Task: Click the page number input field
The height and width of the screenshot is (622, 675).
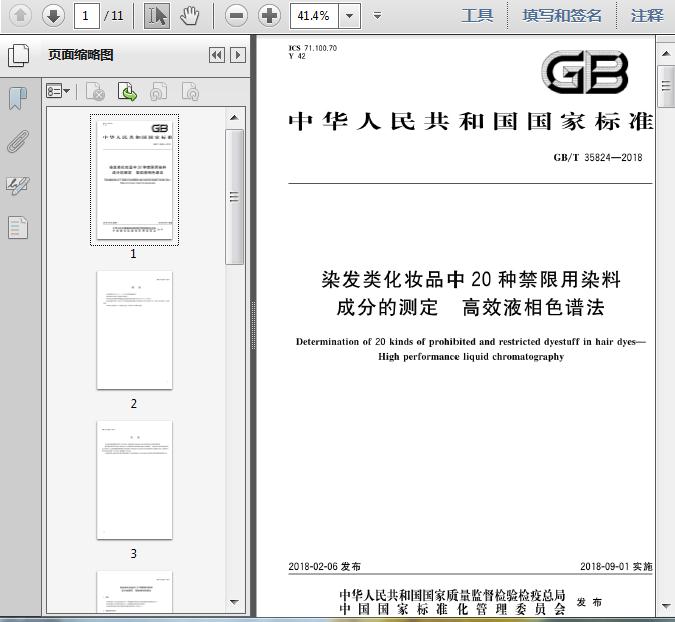Action: (88, 15)
